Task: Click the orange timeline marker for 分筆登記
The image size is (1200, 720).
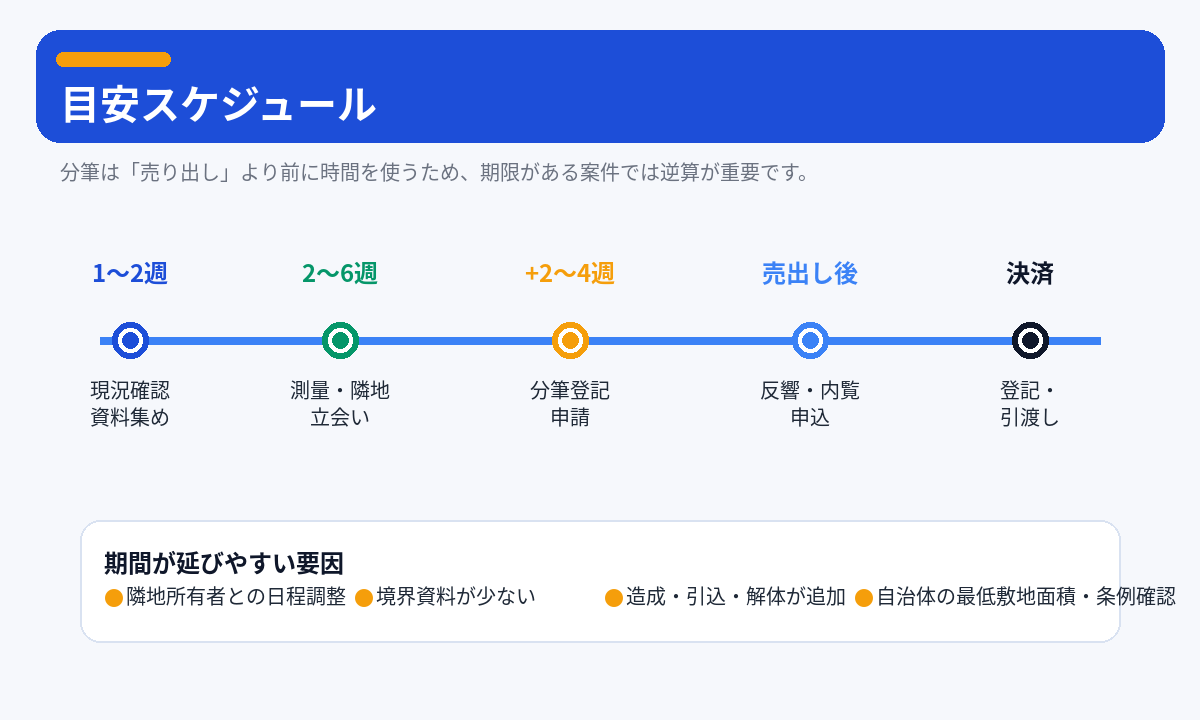Action: click(x=570, y=341)
